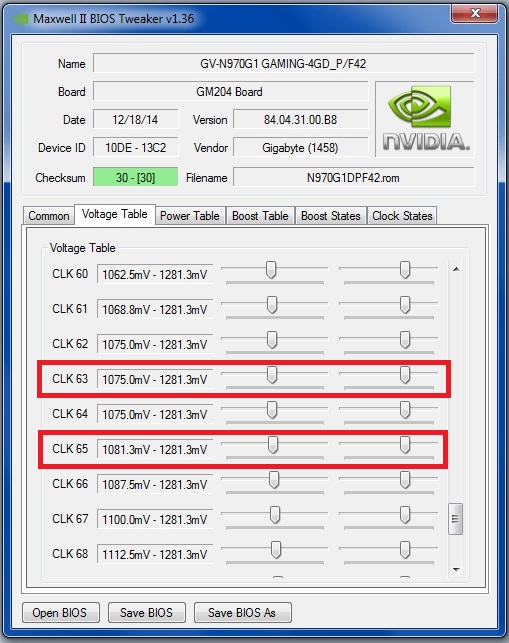Click the CLK 67 voltage value 1100.0mV - 1281.3mV
This screenshot has width=509, height=643.
pos(155,520)
